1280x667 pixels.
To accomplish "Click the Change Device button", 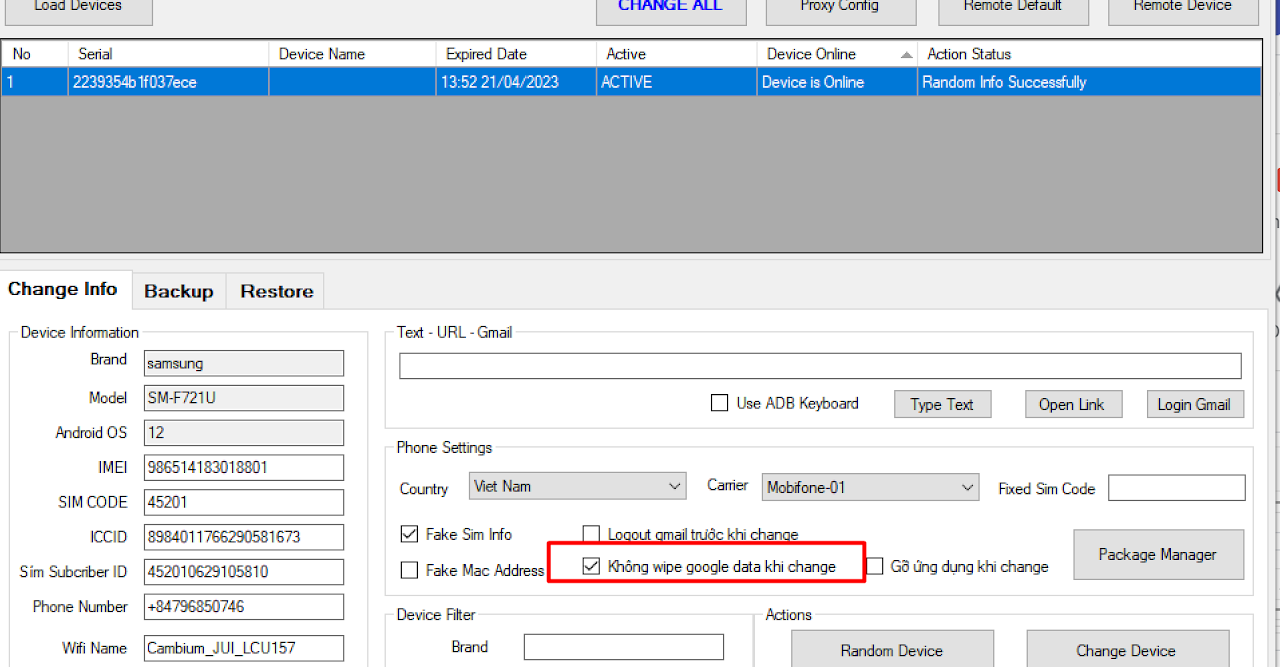I will tap(1125, 650).
